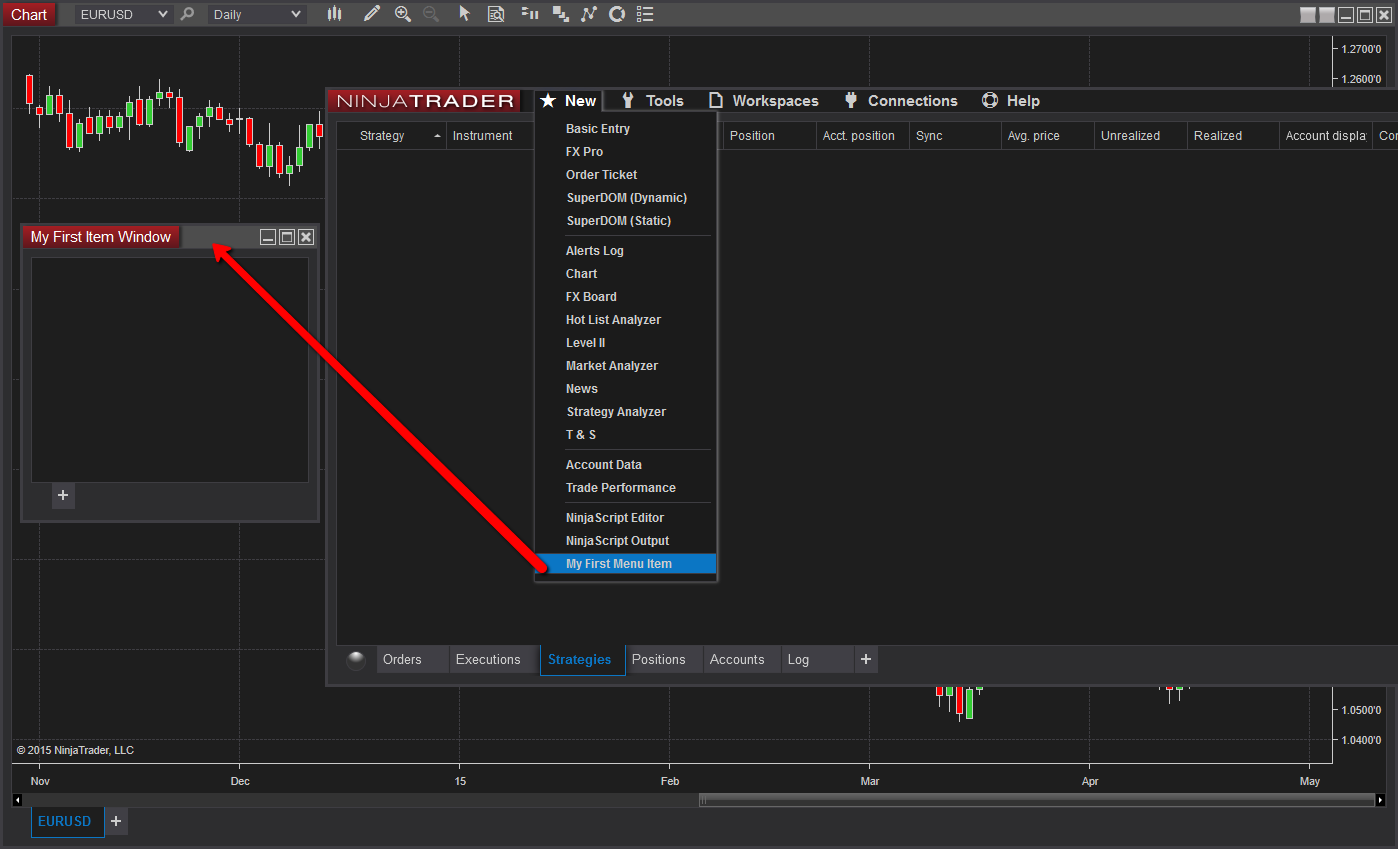This screenshot has width=1398, height=849.
Task: Add a tab in My First Item Window
Action: 63,496
